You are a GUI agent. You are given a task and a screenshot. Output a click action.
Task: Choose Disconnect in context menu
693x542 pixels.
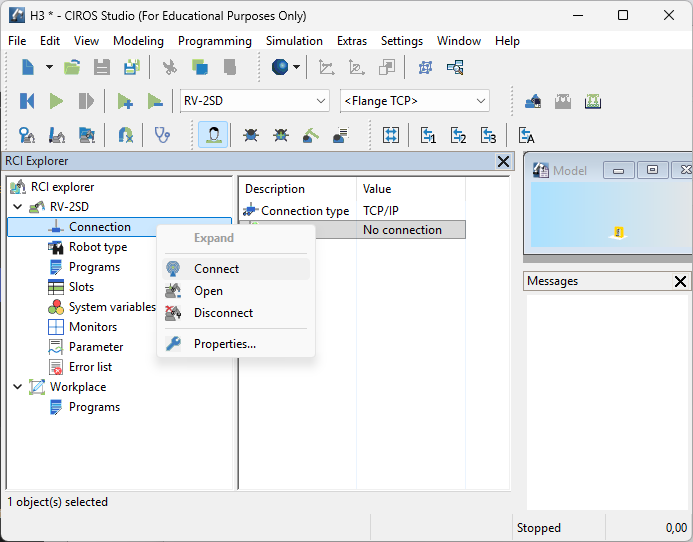(x=236, y=313)
